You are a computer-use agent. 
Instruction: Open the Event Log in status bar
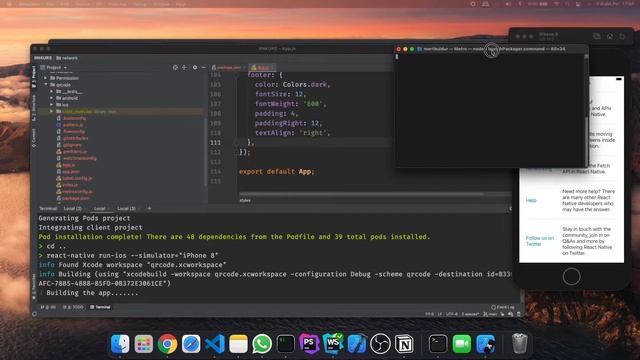click(503, 307)
